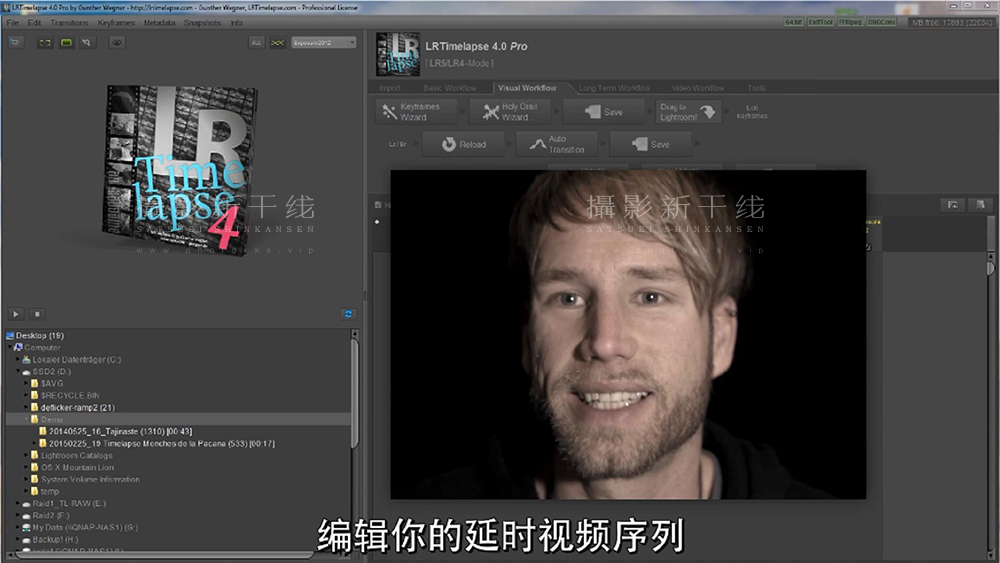Click the MB free memory indicator

pyautogui.click(x=951, y=22)
